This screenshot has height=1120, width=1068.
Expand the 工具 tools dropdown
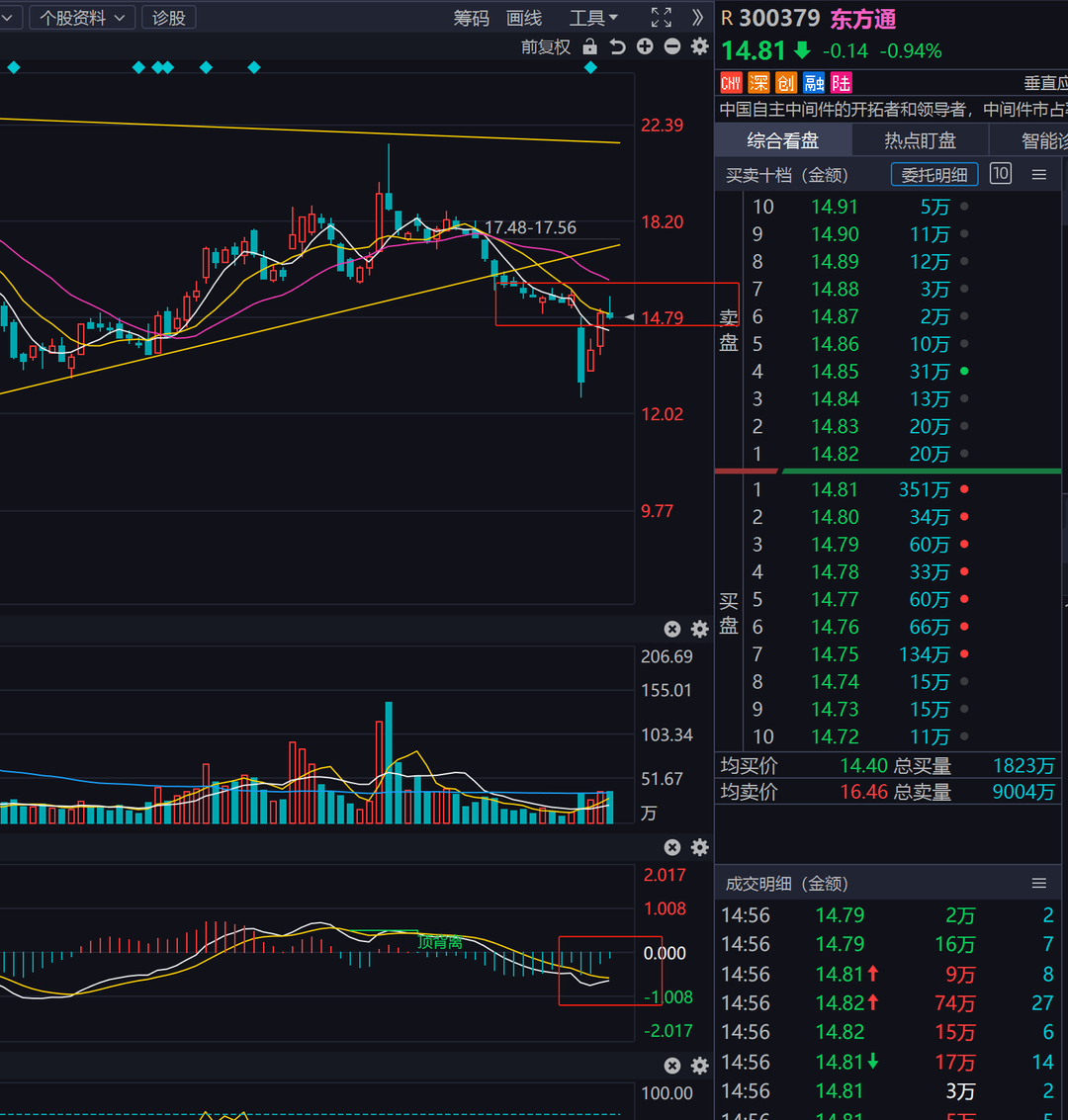[x=593, y=18]
